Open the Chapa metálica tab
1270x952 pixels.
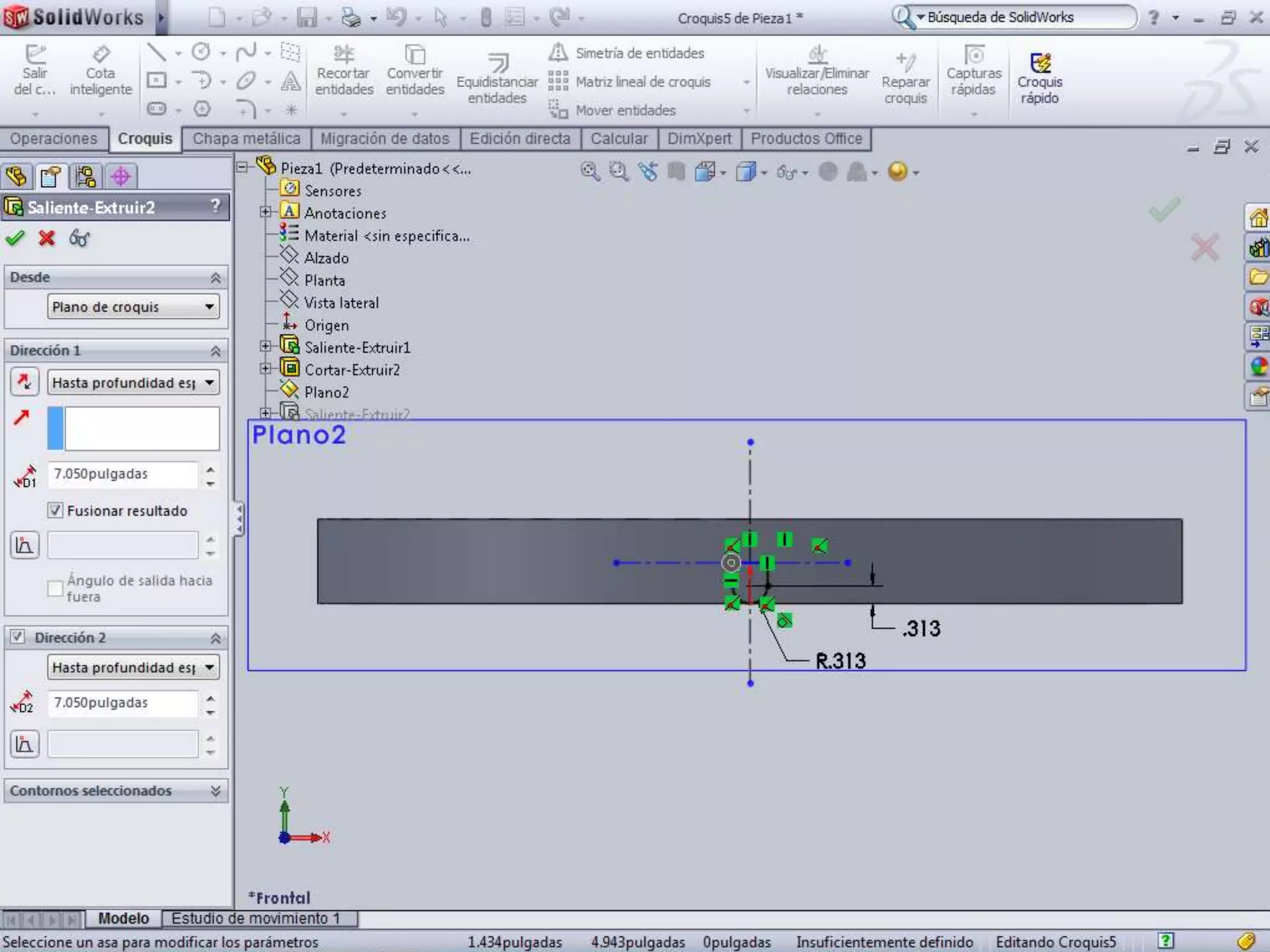tap(246, 139)
